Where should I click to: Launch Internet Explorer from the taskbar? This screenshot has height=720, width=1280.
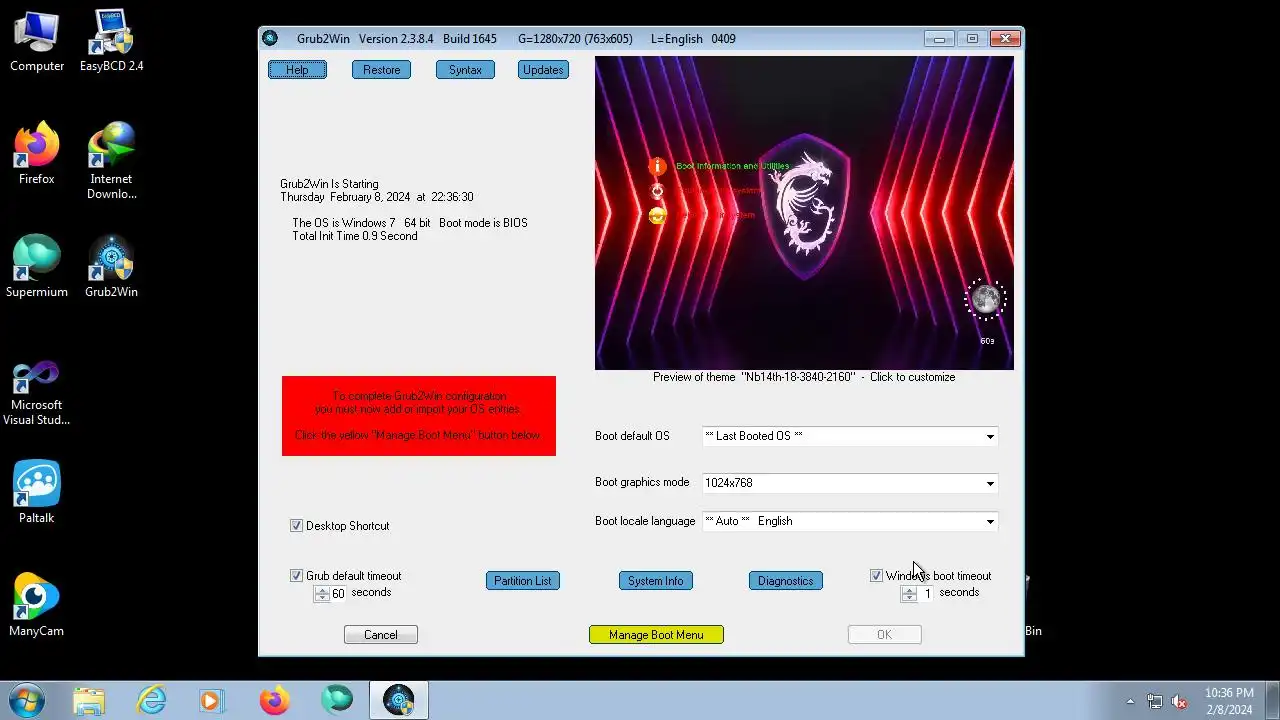coord(151,700)
